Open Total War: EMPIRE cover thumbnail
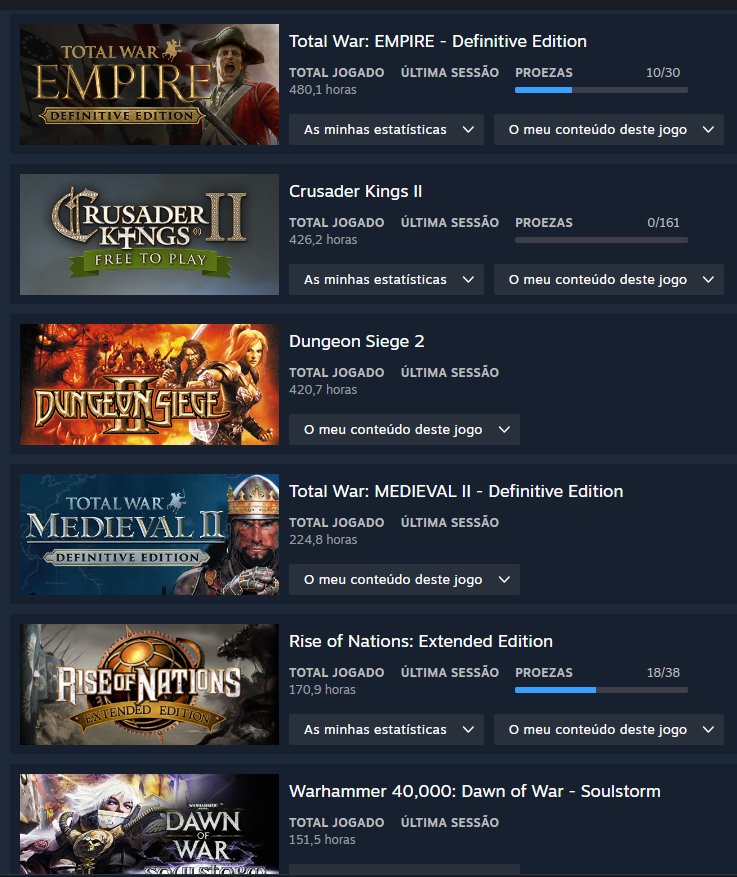737x877 pixels. pyautogui.click(x=149, y=84)
